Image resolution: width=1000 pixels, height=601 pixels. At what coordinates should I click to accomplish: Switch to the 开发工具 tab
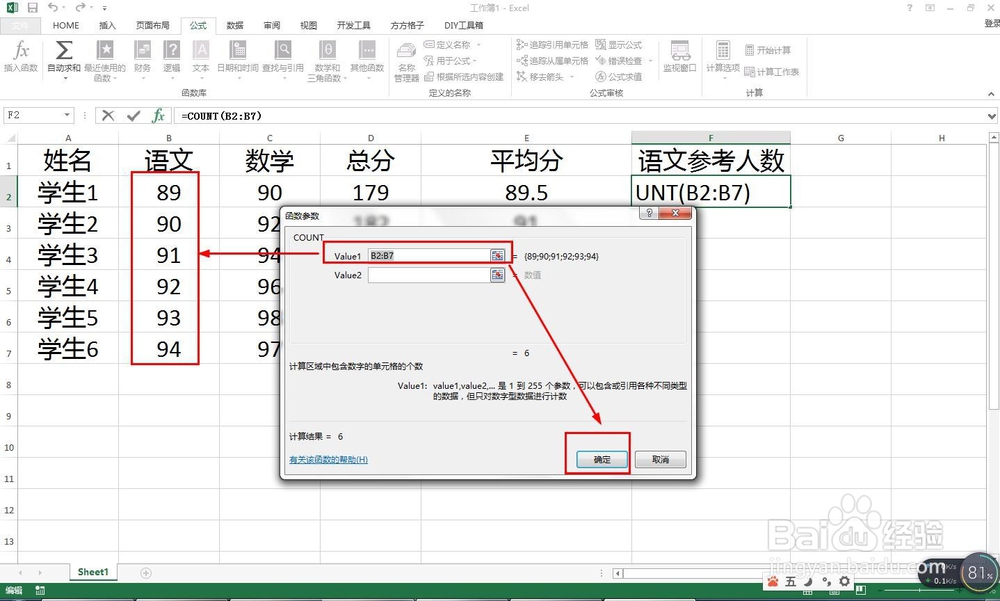coord(353,26)
